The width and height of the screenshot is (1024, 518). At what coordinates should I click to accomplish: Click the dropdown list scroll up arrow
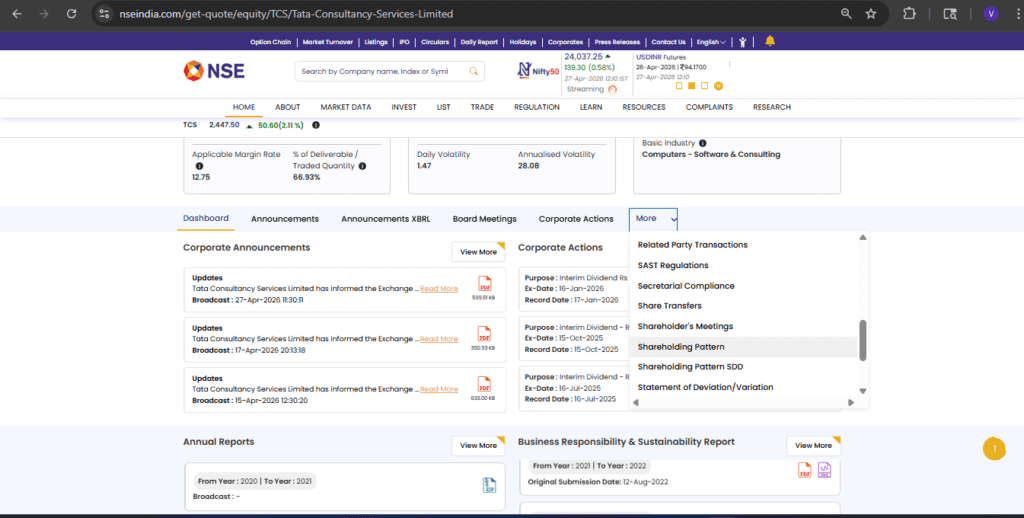click(863, 238)
